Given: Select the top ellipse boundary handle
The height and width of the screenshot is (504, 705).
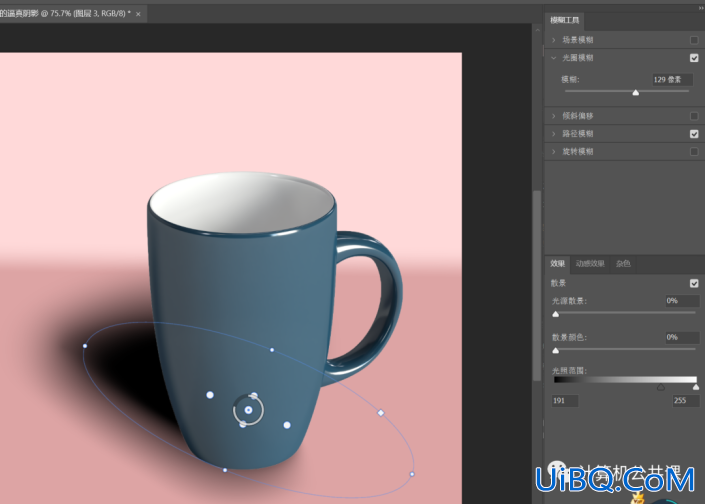Looking at the screenshot, I should point(272,350).
